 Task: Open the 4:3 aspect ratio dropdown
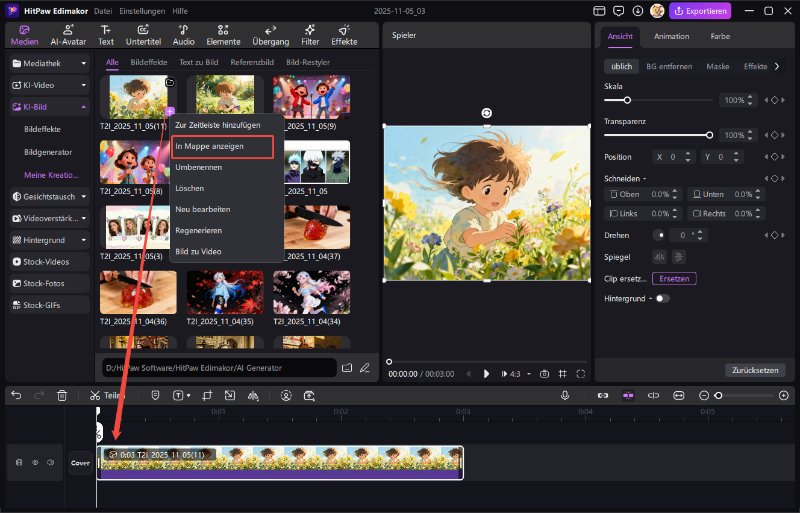click(516, 373)
